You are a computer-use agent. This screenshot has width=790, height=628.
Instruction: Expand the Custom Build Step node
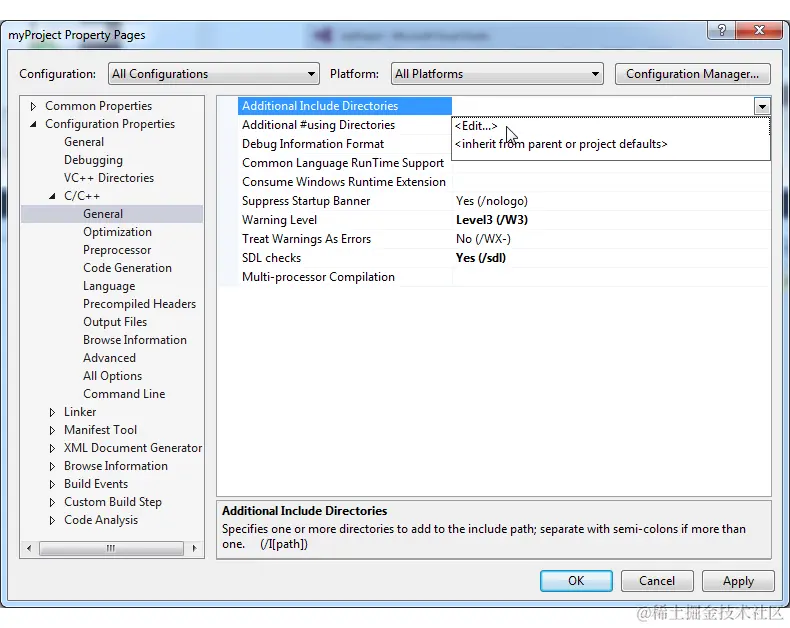tap(52, 503)
